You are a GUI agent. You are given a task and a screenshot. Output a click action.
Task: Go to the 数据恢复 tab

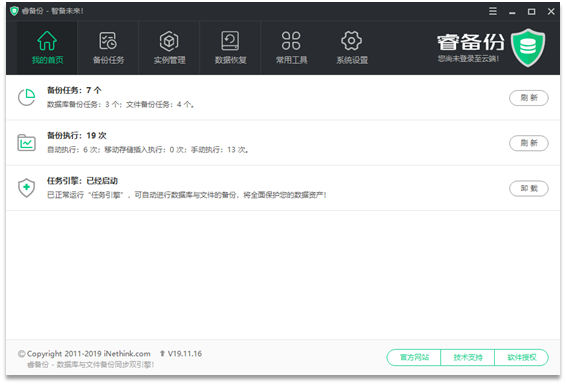pyautogui.click(x=230, y=48)
